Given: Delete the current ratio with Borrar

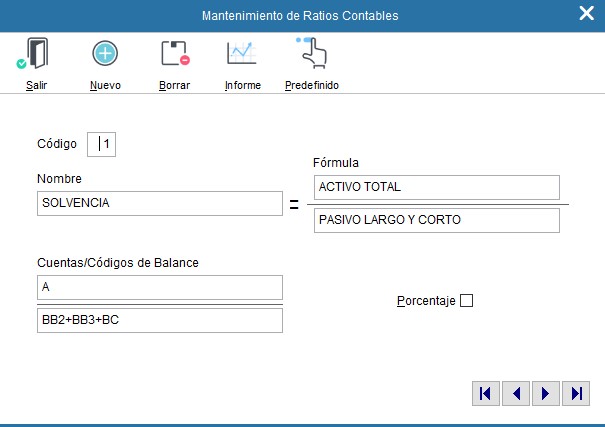Looking at the screenshot, I should 174,54.
